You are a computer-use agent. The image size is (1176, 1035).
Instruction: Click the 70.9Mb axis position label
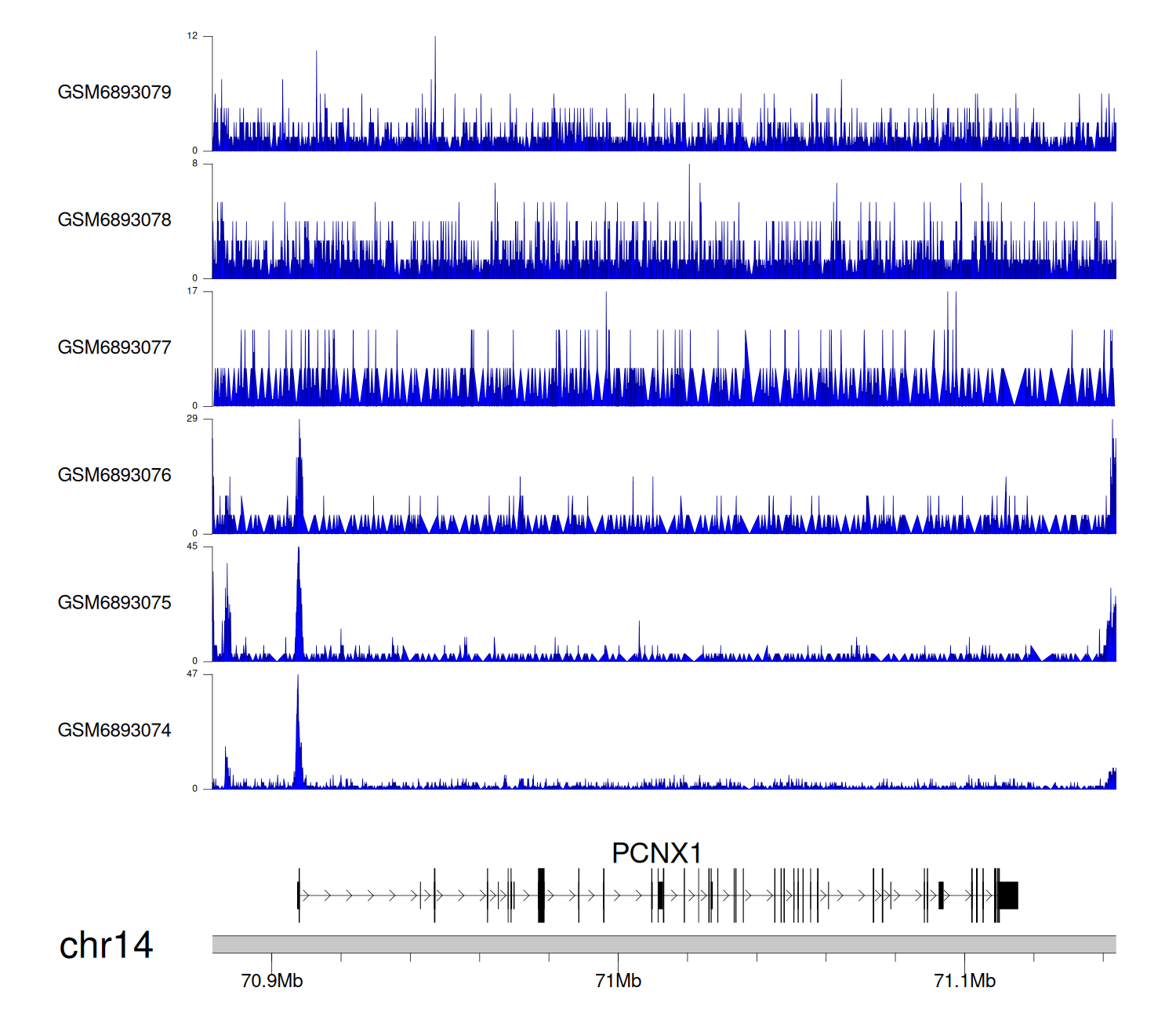[272, 981]
